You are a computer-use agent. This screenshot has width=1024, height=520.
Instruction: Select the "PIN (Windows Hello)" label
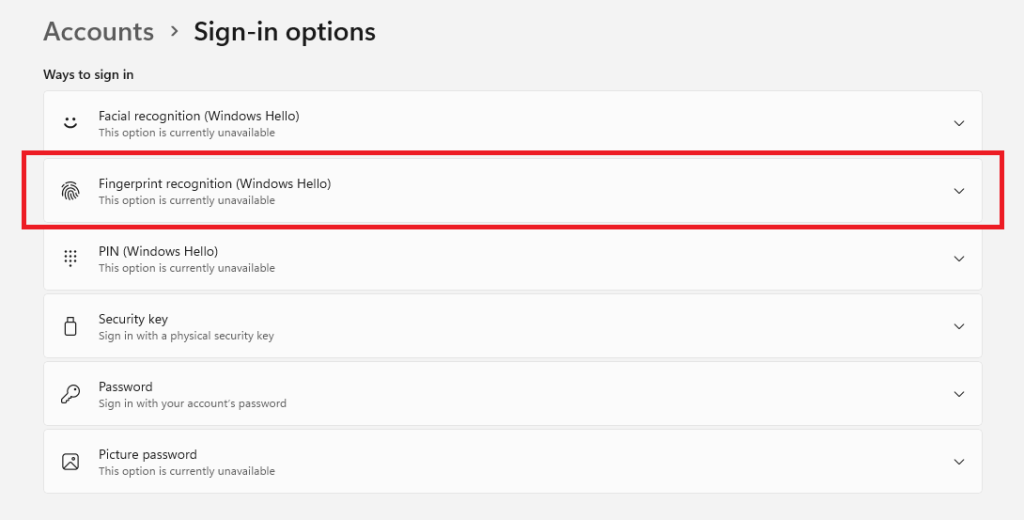[158, 251]
